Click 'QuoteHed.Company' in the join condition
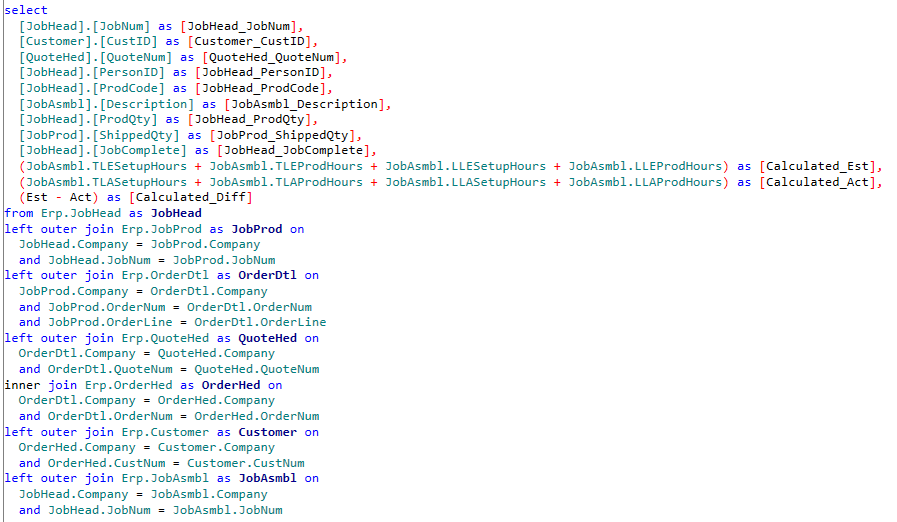 point(216,354)
